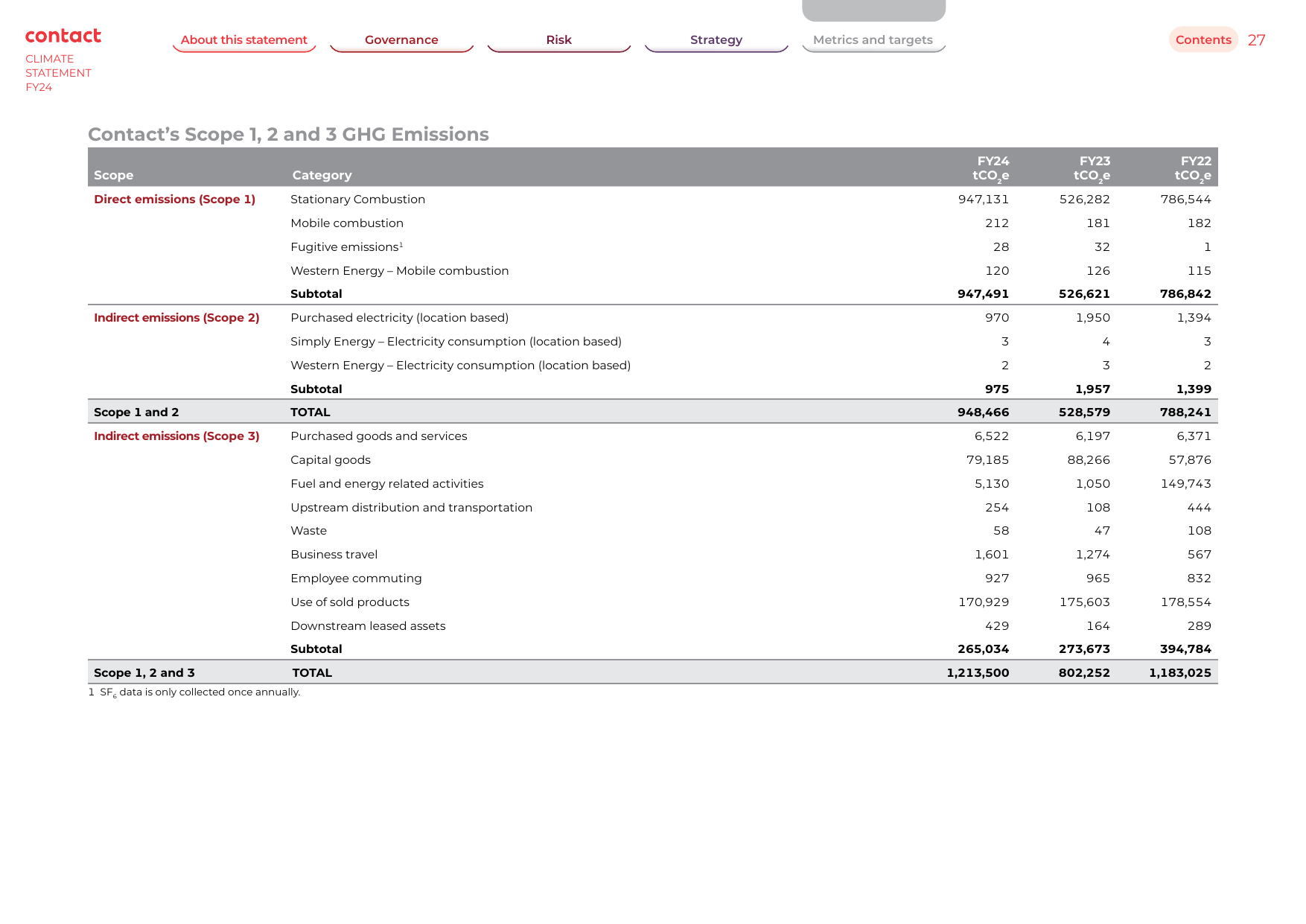Click Purchased electricity (location based) text

click(400, 318)
